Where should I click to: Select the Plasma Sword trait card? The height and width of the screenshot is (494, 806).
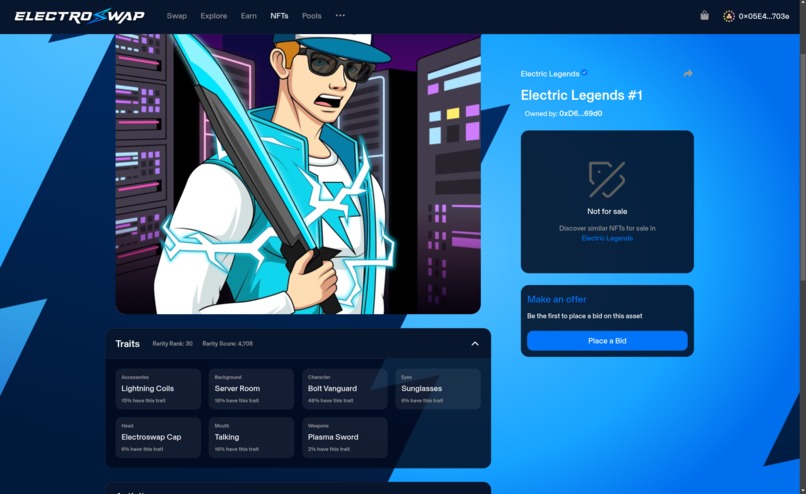[x=345, y=437]
